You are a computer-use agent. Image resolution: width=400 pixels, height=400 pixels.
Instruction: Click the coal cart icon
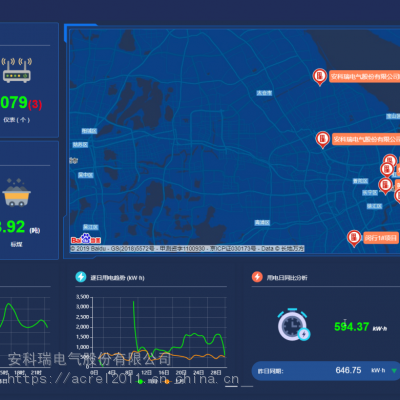pyautogui.click(x=16, y=193)
